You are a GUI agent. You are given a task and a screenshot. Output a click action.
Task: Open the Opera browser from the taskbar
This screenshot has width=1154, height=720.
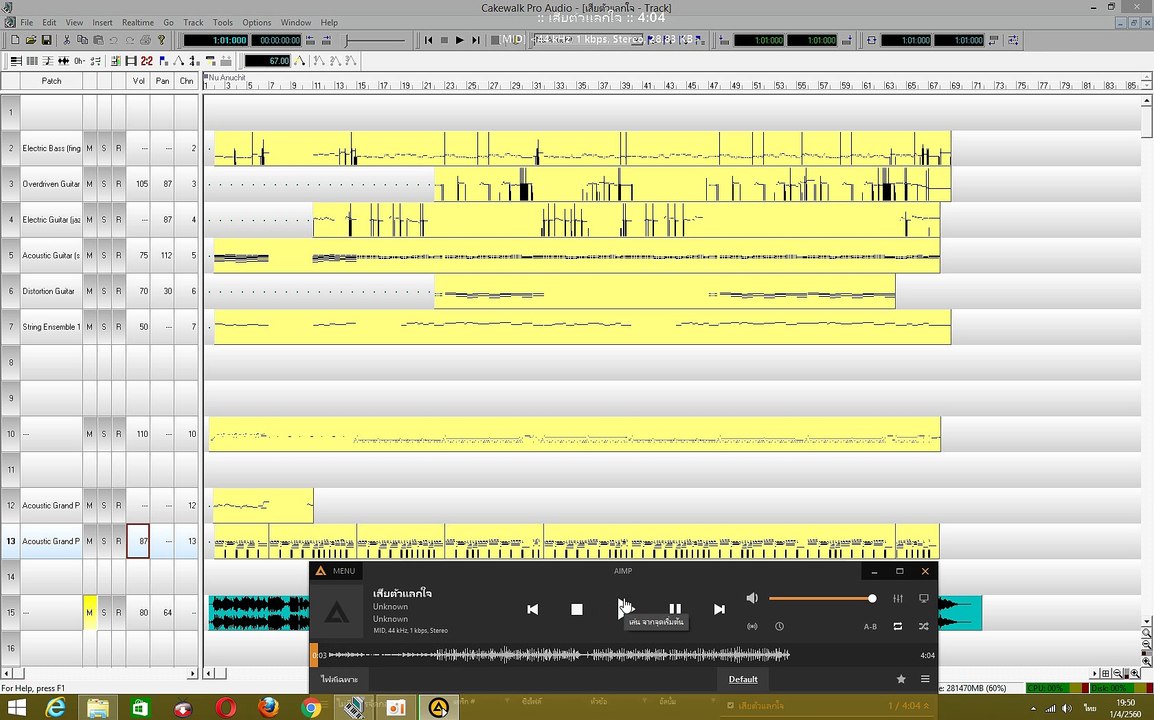point(226,707)
